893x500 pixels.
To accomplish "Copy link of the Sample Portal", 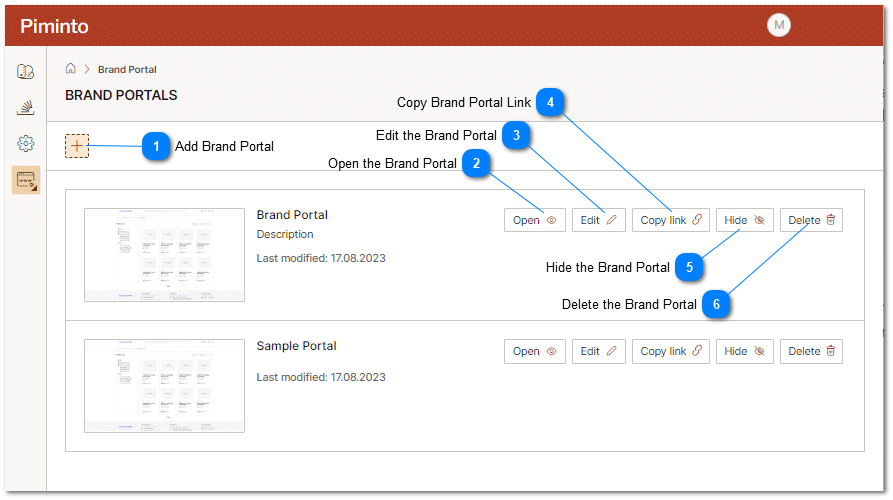I will 671,351.
